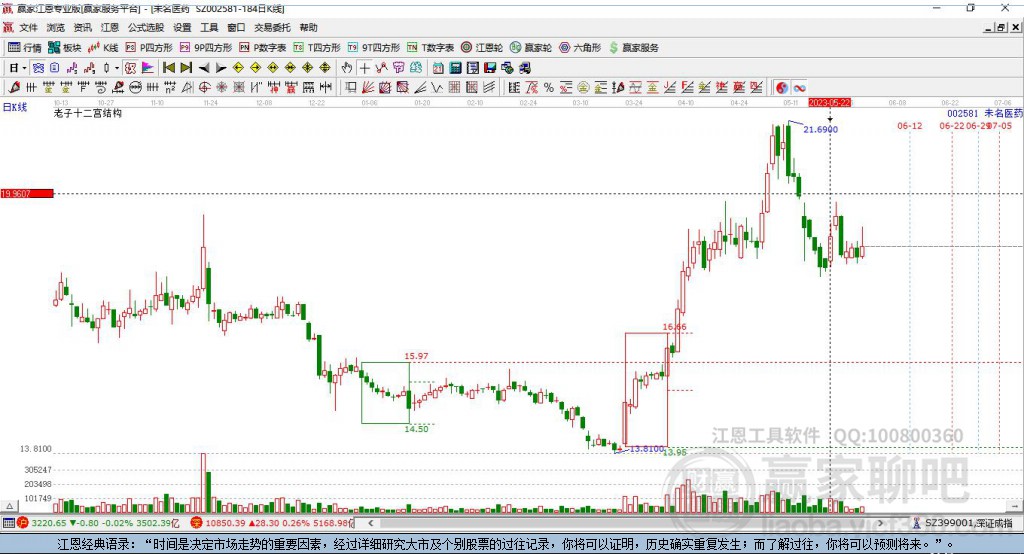Open the 浏览 menu
Viewport: 1024px width, 554px height.
[56, 27]
